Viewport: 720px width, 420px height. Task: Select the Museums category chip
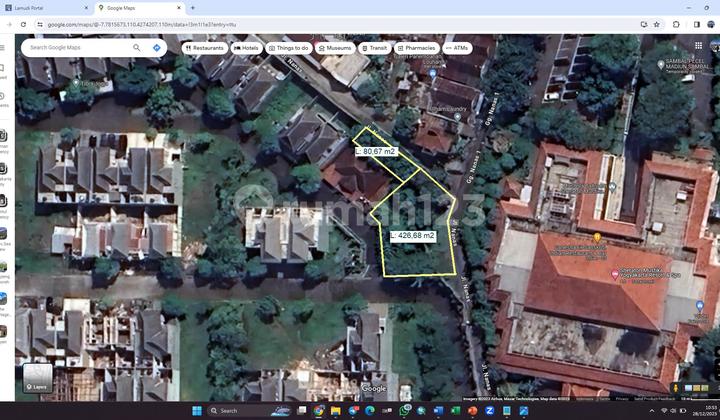click(x=335, y=48)
